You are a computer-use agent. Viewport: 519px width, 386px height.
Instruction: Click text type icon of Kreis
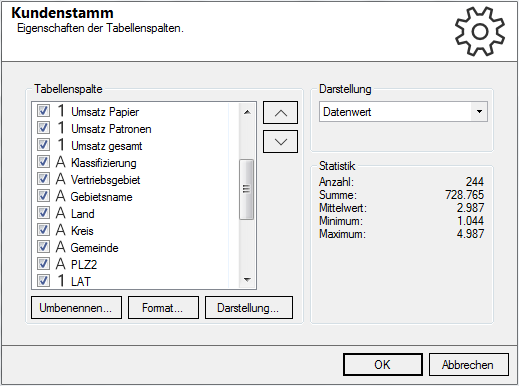(x=60, y=230)
